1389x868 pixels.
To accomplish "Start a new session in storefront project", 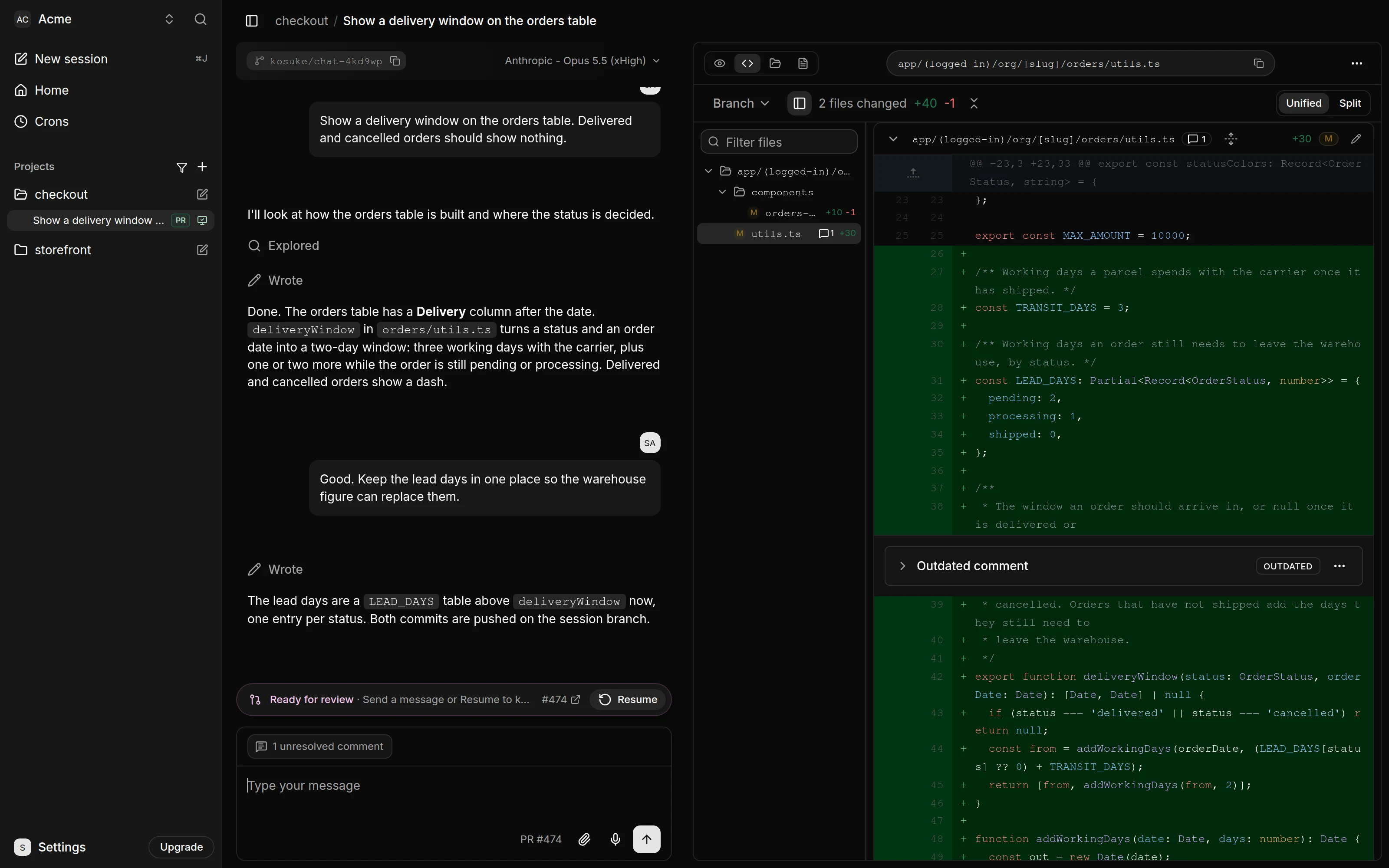I will click(x=202, y=250).
